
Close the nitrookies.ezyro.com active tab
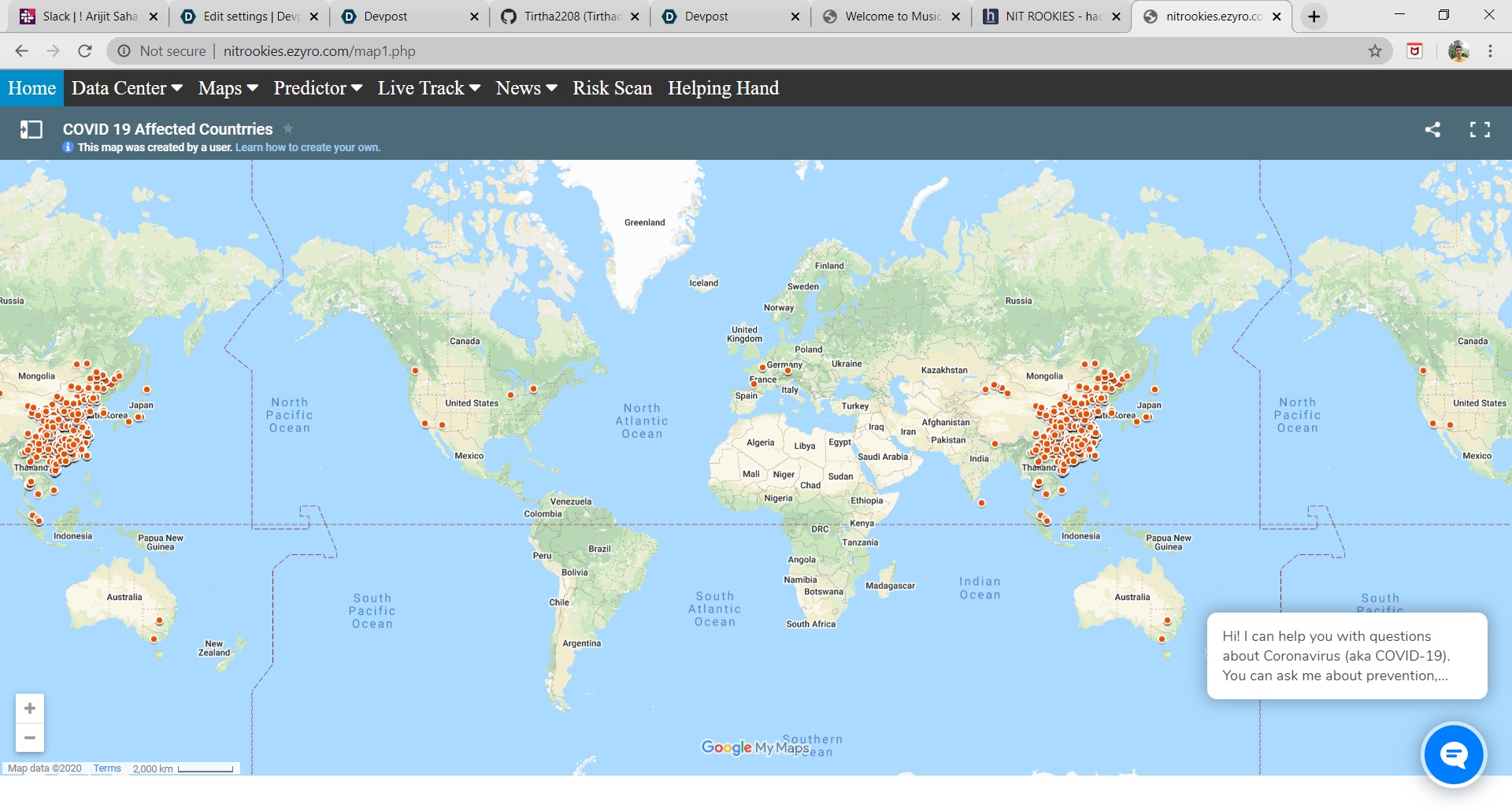tap(1277, 17)
